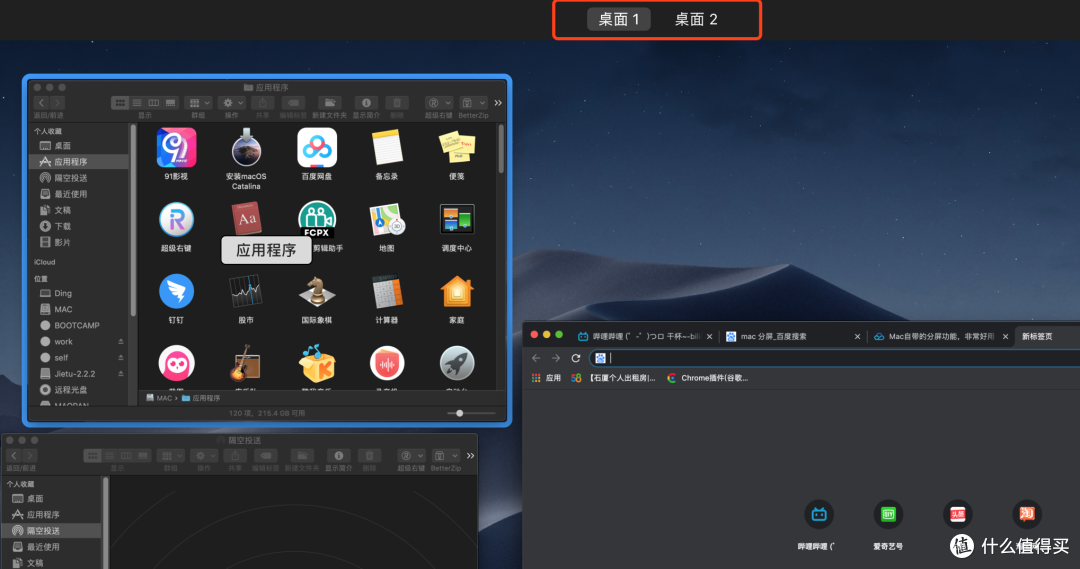Open BetterZip dropdown in 隔空投送 window toolbar
Image resolution: width=1080 pixels, height=569 pixels.
[445, 455]
